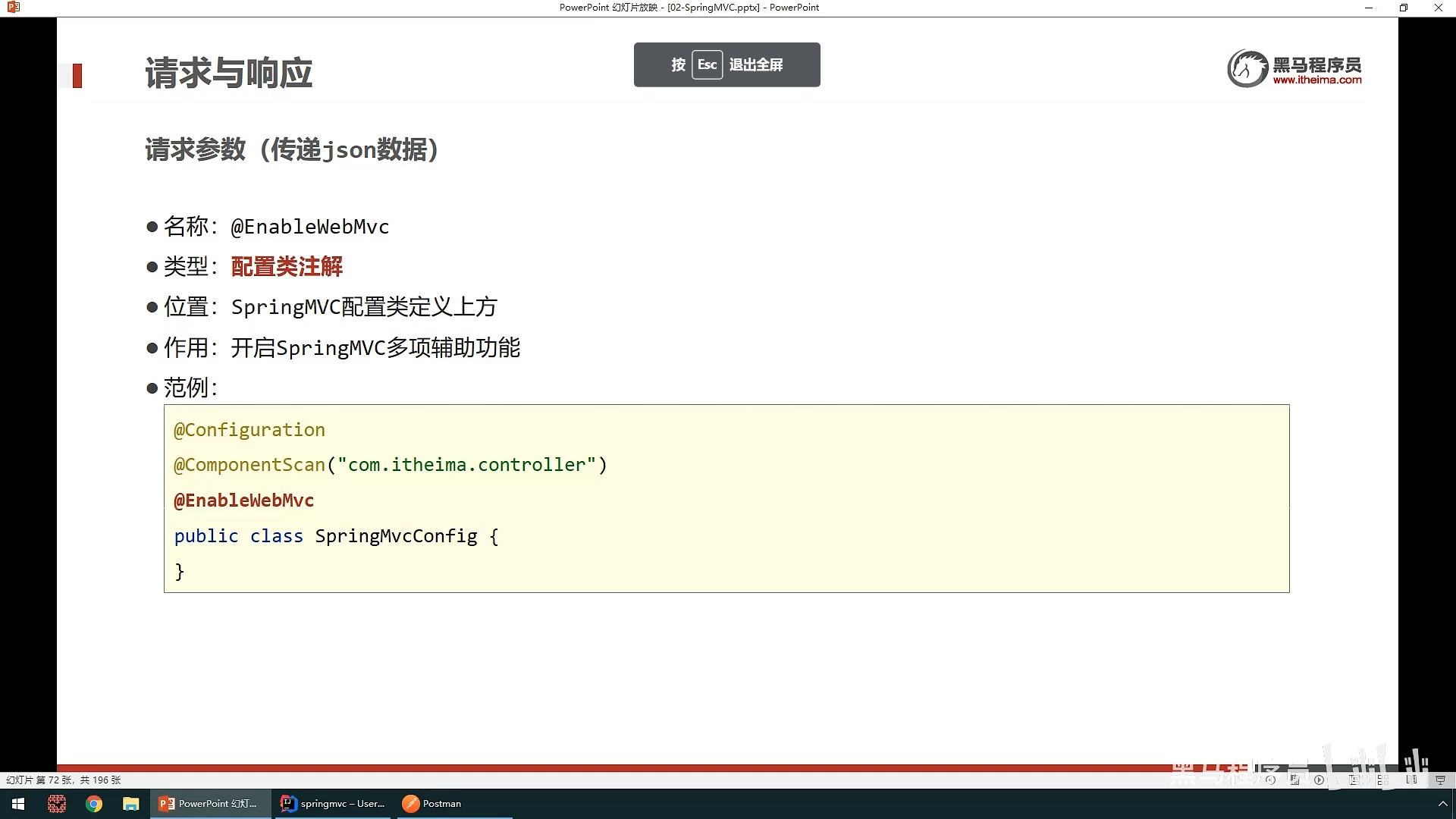The image size is (1456, 819).
Task: Switch to the springmvc IntelliJ taskbar window
Action: 332,804
